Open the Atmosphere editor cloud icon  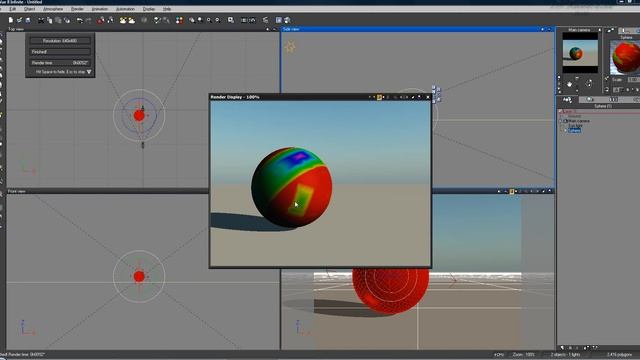(131, 20)
